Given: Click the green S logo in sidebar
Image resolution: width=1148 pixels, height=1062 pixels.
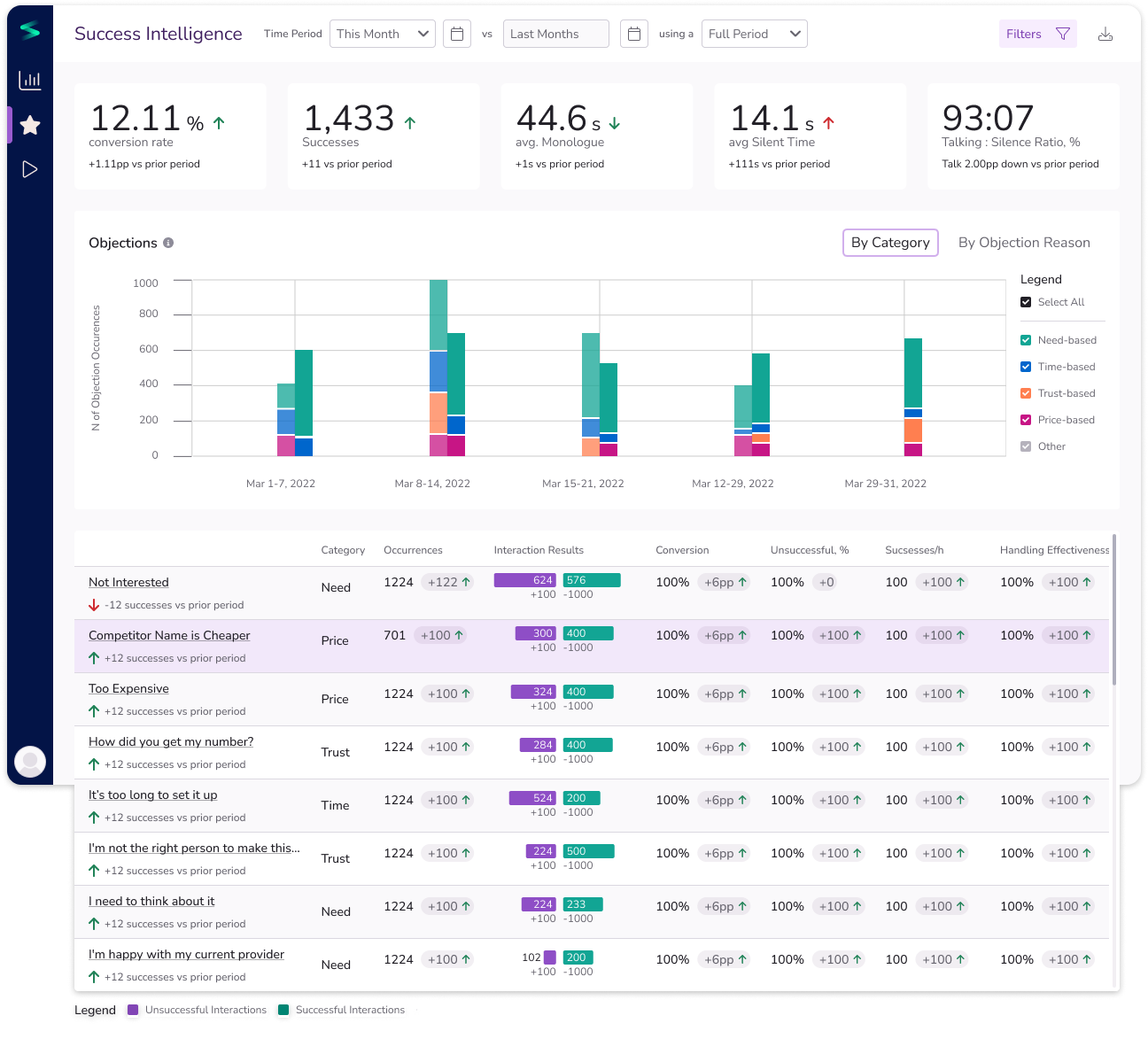Looking at the screenshot, I should pyautogui.click(x=30, y=31).
